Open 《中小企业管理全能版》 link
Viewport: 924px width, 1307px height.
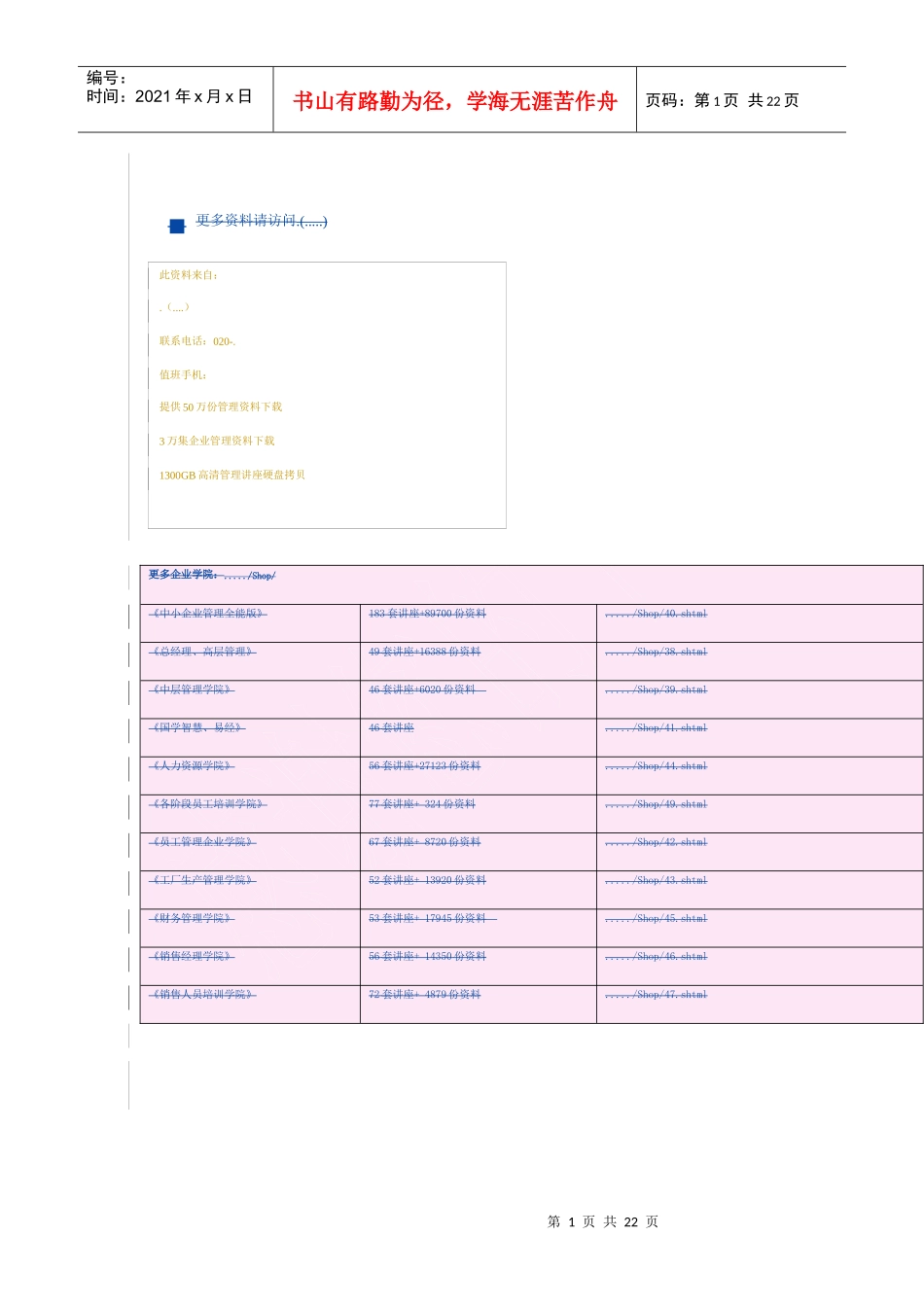coord(208,614)
